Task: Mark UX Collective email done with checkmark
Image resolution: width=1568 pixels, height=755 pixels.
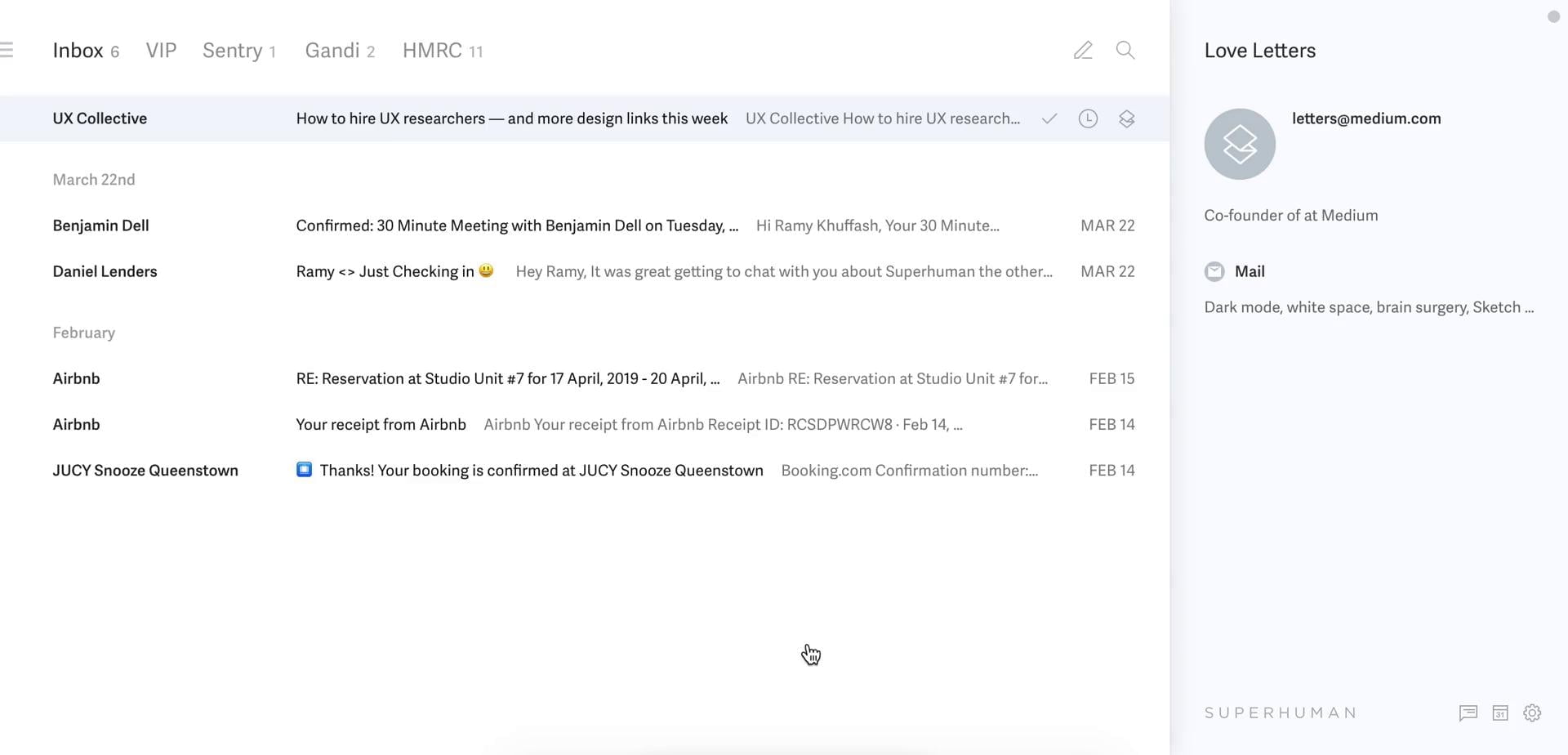Action: tap(1049, 118)
